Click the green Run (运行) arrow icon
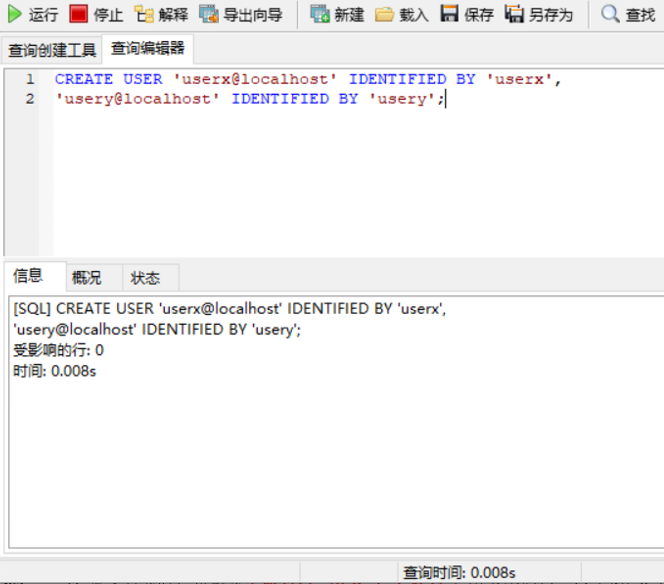 [14, 14]
